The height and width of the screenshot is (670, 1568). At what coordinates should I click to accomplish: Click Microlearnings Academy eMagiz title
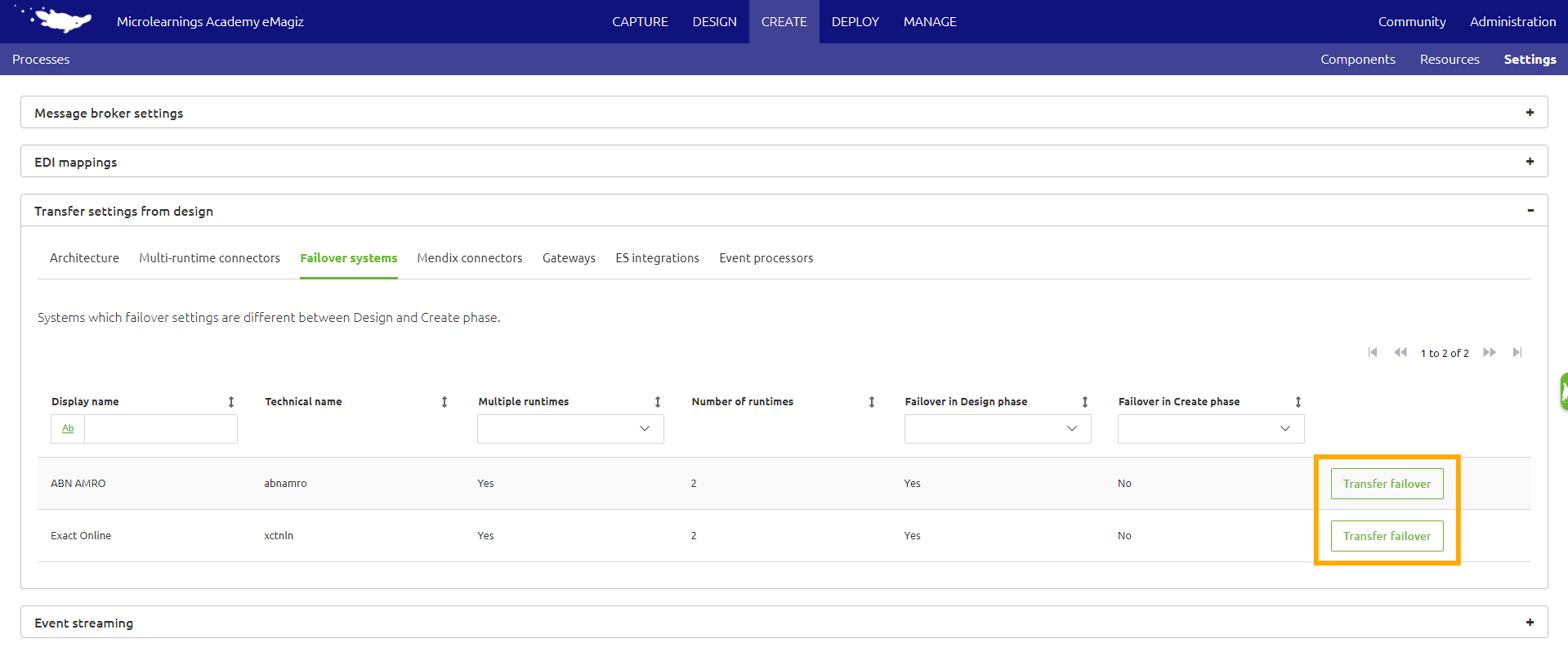(210, 22)
